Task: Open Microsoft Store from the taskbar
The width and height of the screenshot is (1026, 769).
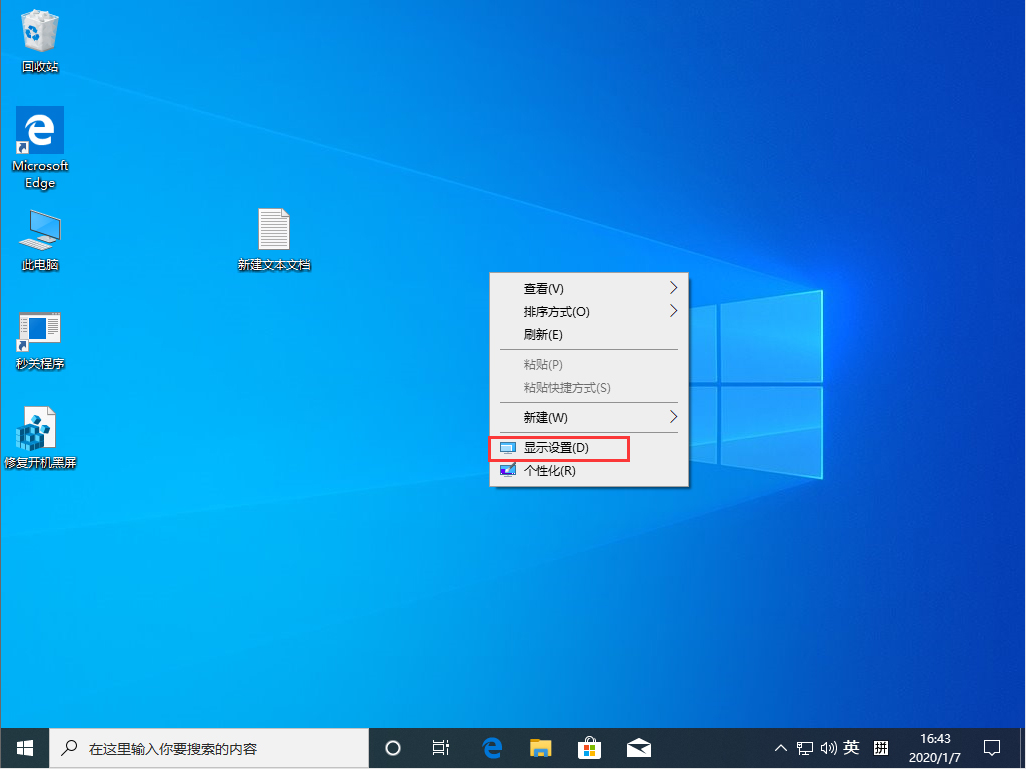Action: pos(590,747)
